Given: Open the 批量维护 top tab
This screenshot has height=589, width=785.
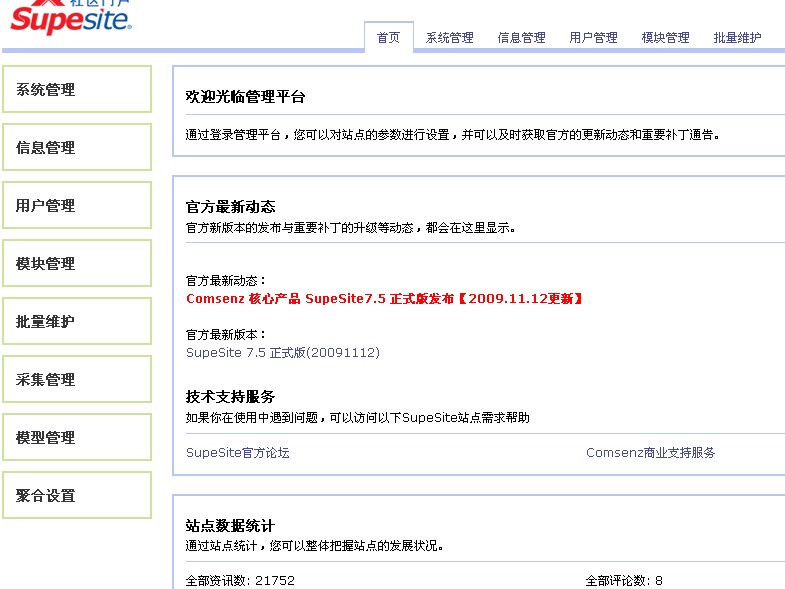Looking at the screenshot, I should tap(737, 38).
